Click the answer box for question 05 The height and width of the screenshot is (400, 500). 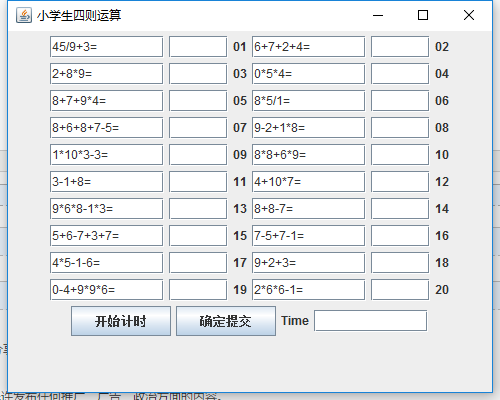(x=198, y=101)
